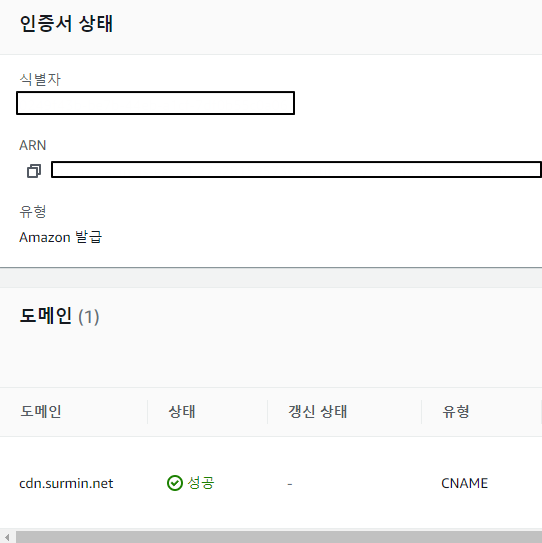Click the 도메인 column header
The height and width of the screenshot is (543, 542).
pyautogui.click(x=41, y=411)
